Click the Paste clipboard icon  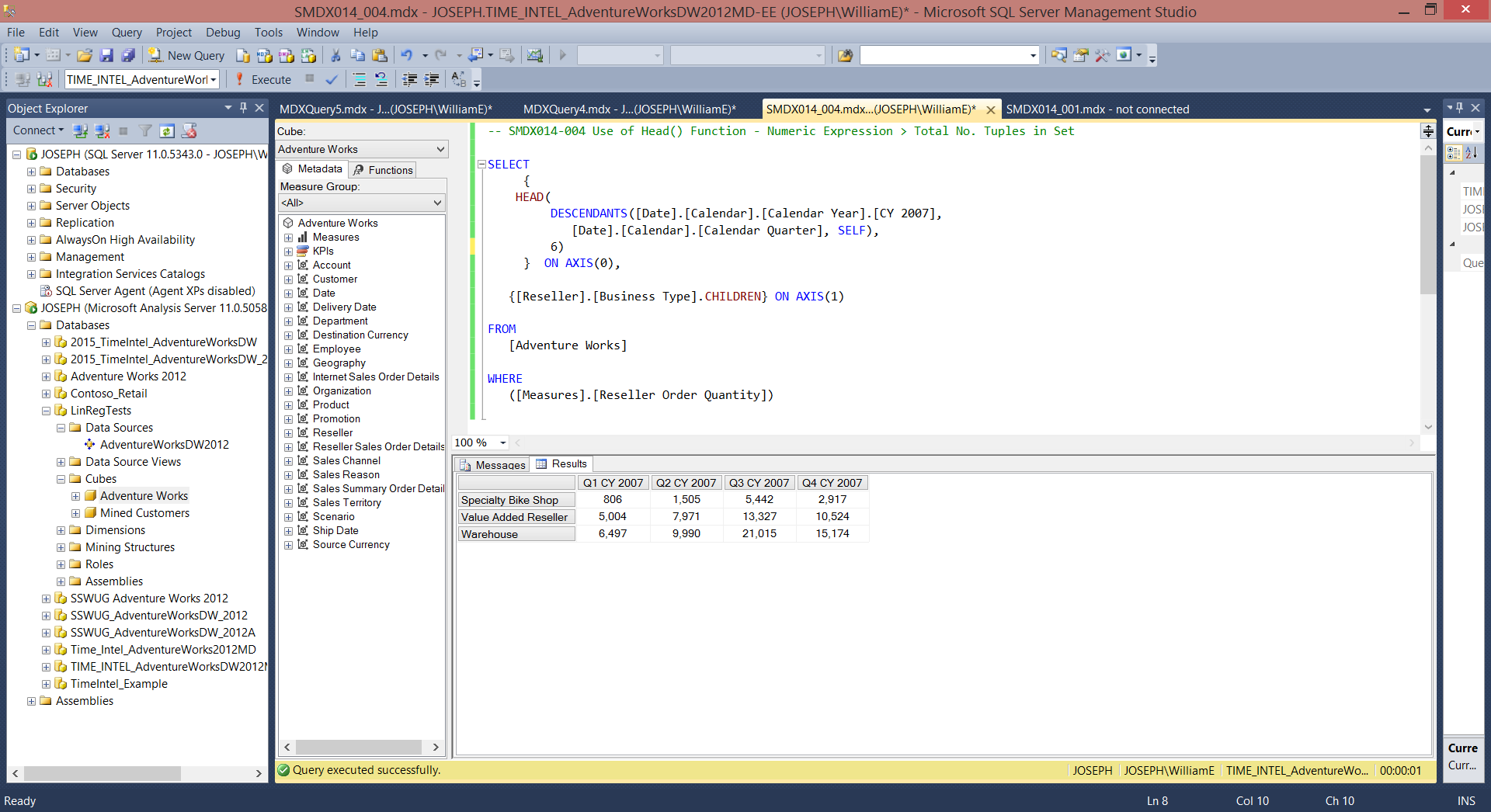tap(380, 55)
